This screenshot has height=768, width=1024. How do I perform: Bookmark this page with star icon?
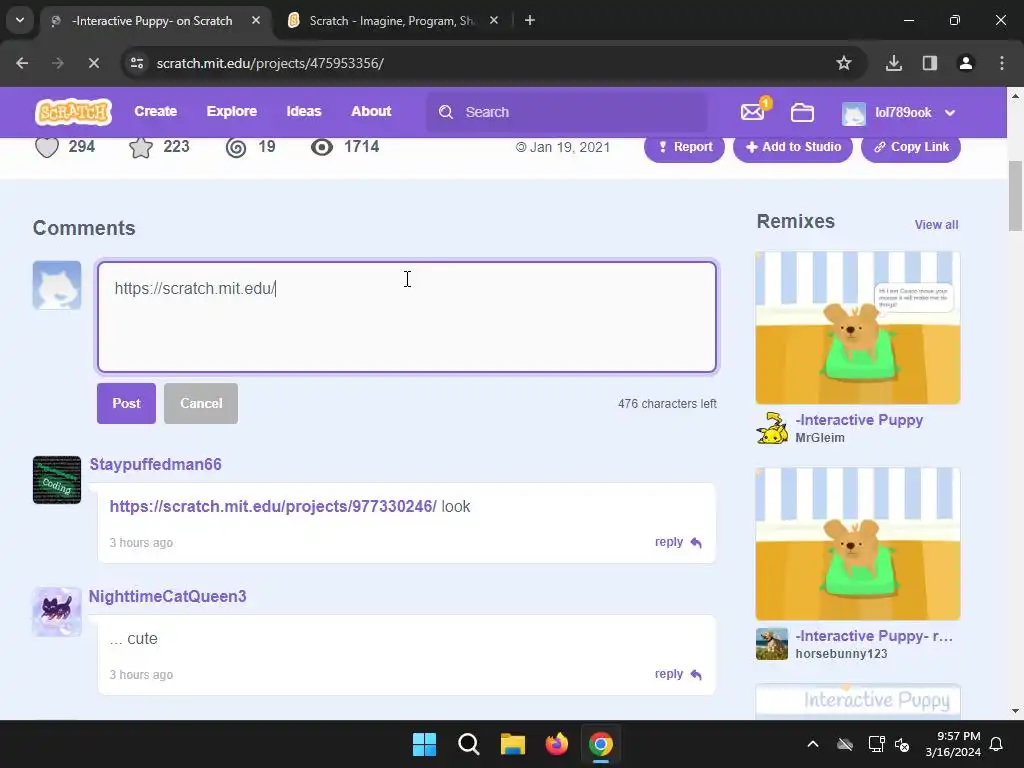tap(844, 63)
